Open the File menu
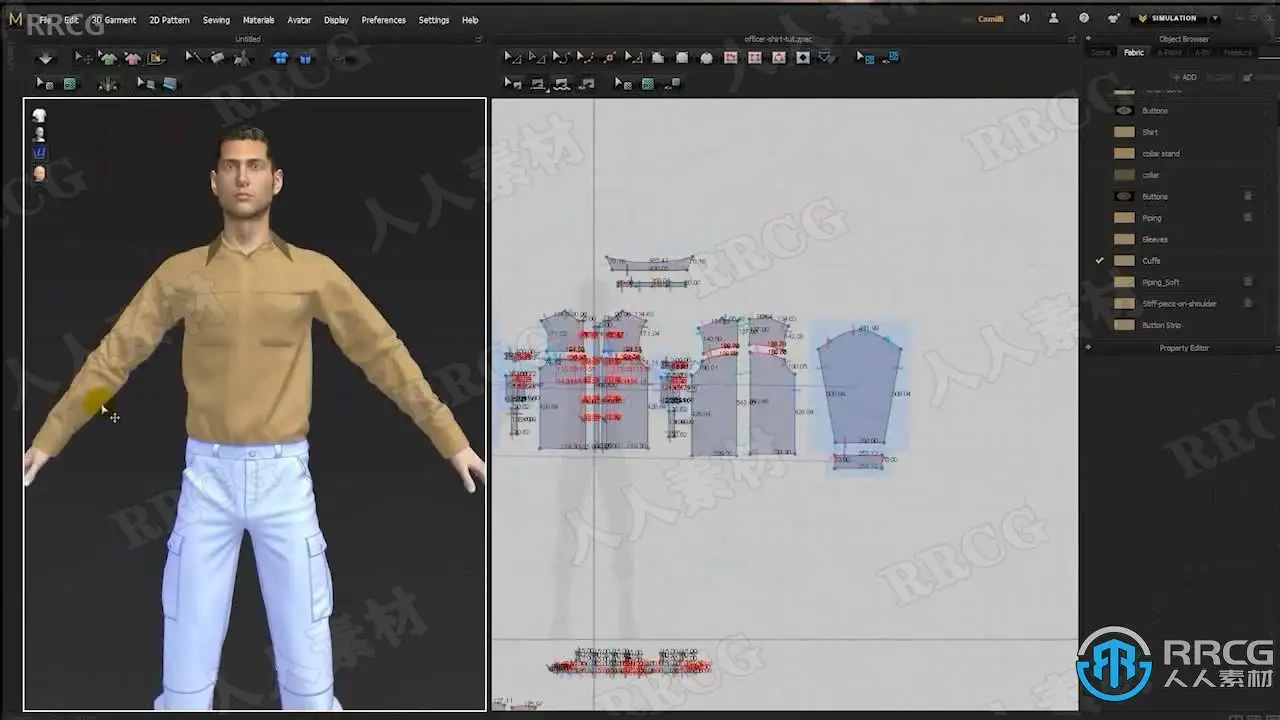Viewport: 1280px width, 720px height. tap(44, 20)
